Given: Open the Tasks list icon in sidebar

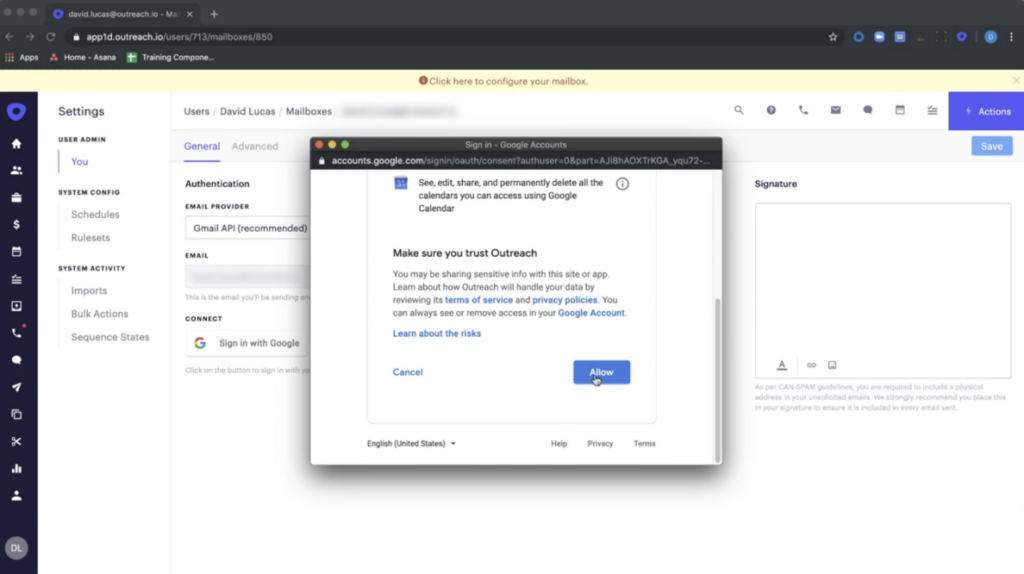Looking at the screenshot, I should point(16,279).
